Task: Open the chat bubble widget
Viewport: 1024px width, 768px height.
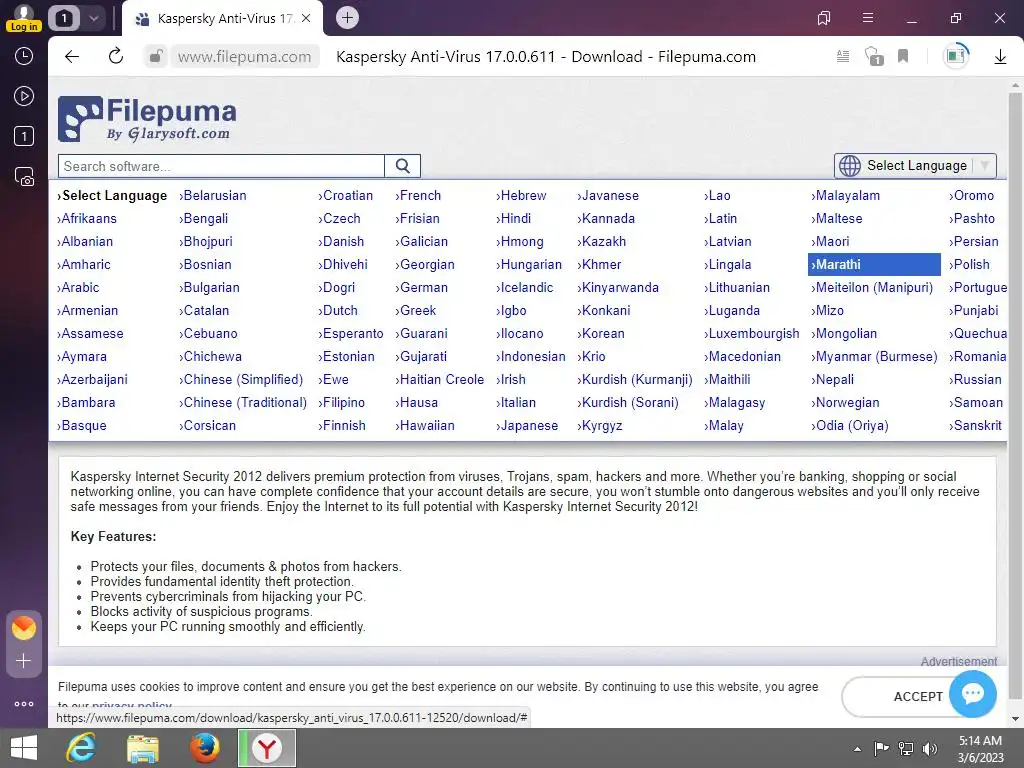Action: [972, 693]
